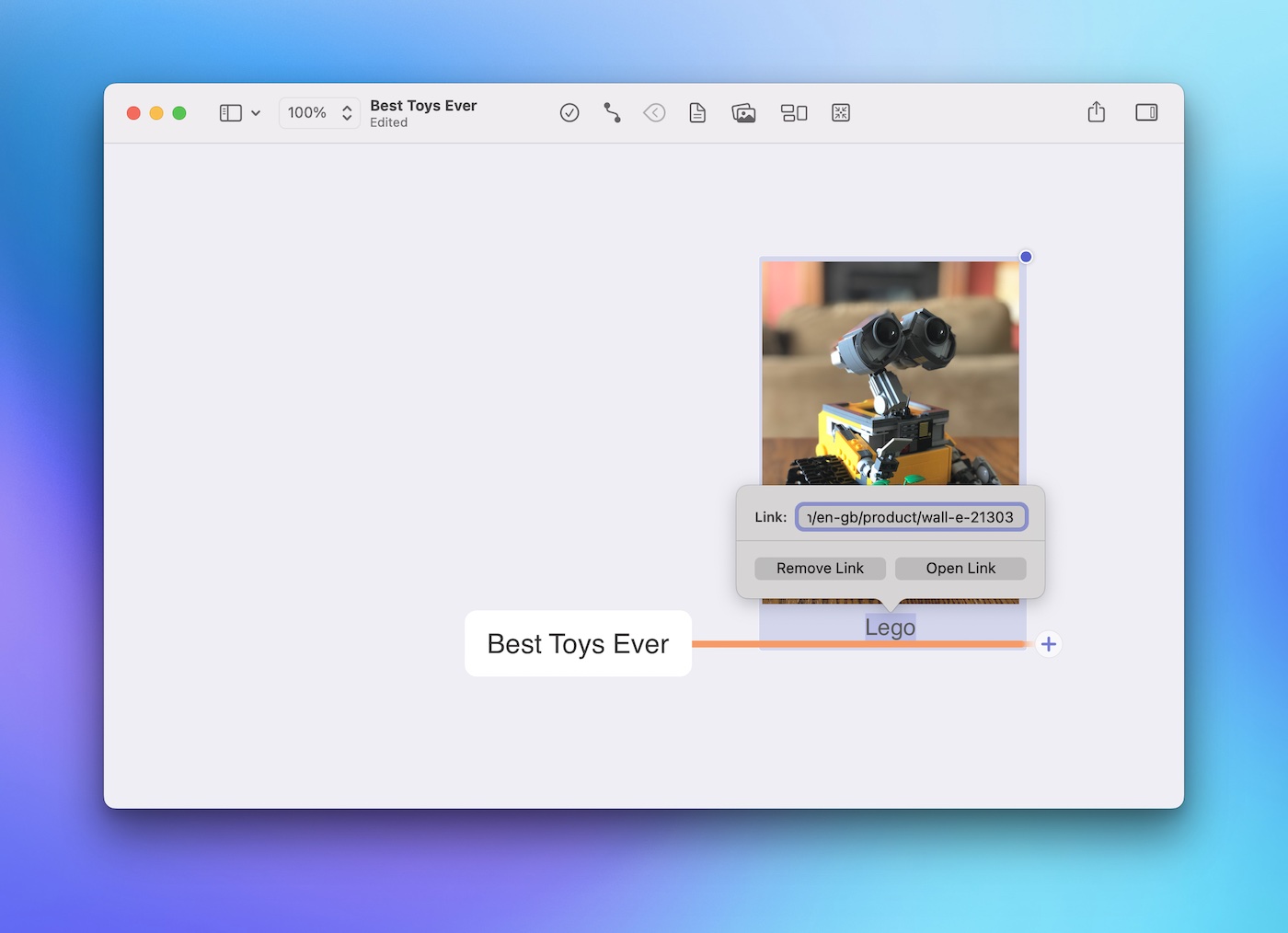The height and width of the screenshot is (933, 1288).
Task: Select the Best Toys Ever central node
Action: [578, 644]
